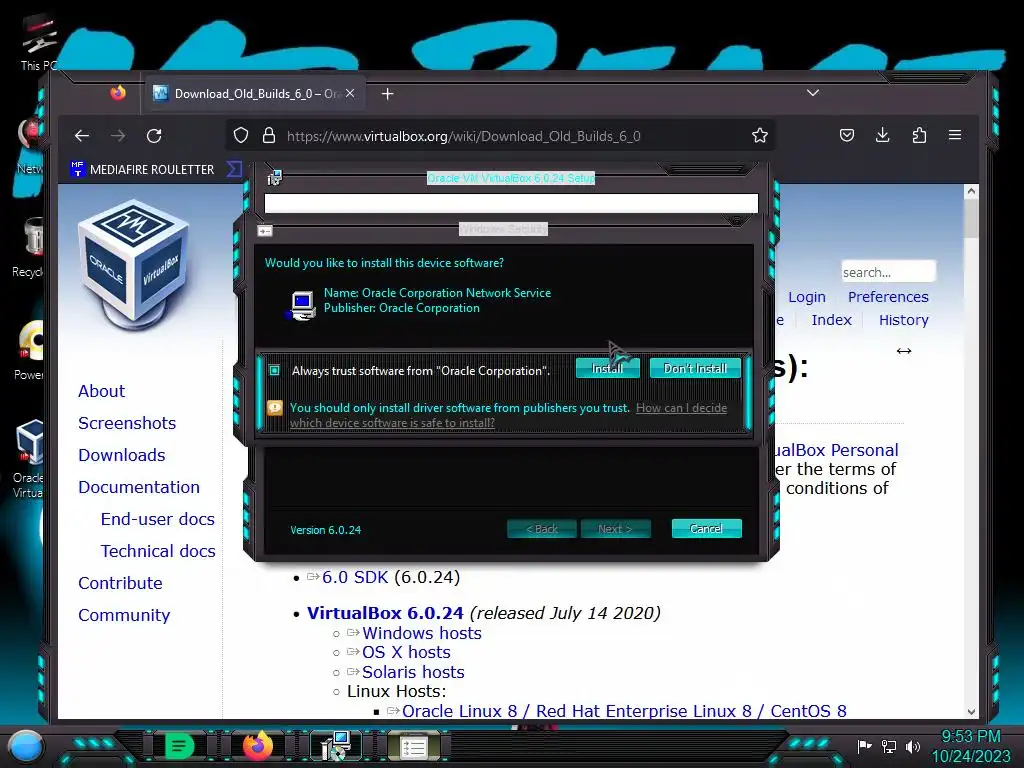Viewport: 1024px width, 768px height.
Task: Switch to the VirtualBox installer taskbar item
Action: point(336,746)
